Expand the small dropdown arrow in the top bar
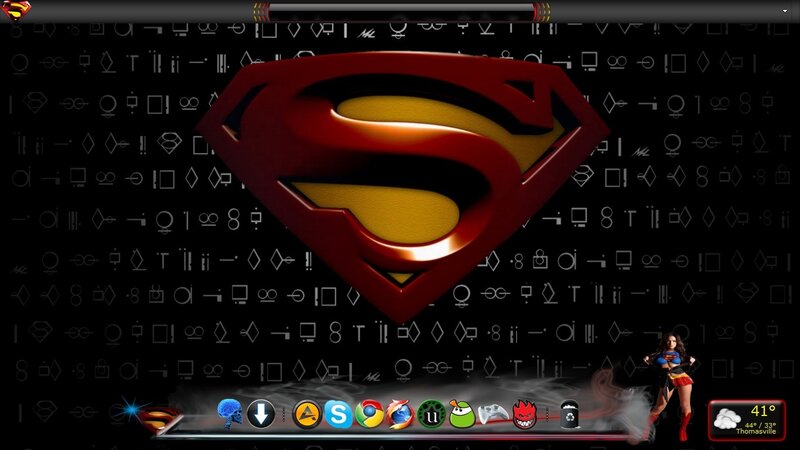 tap(785, 11)
